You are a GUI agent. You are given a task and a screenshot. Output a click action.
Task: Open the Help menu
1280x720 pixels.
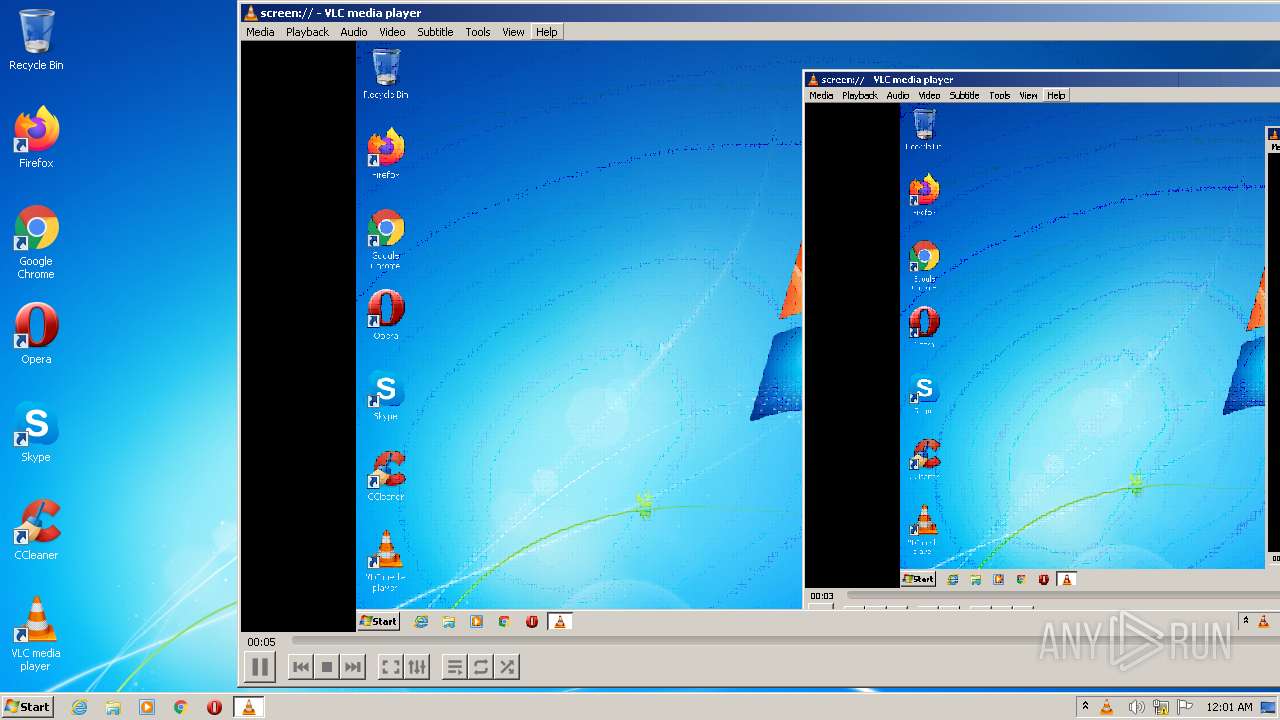[x=546, y=32]
